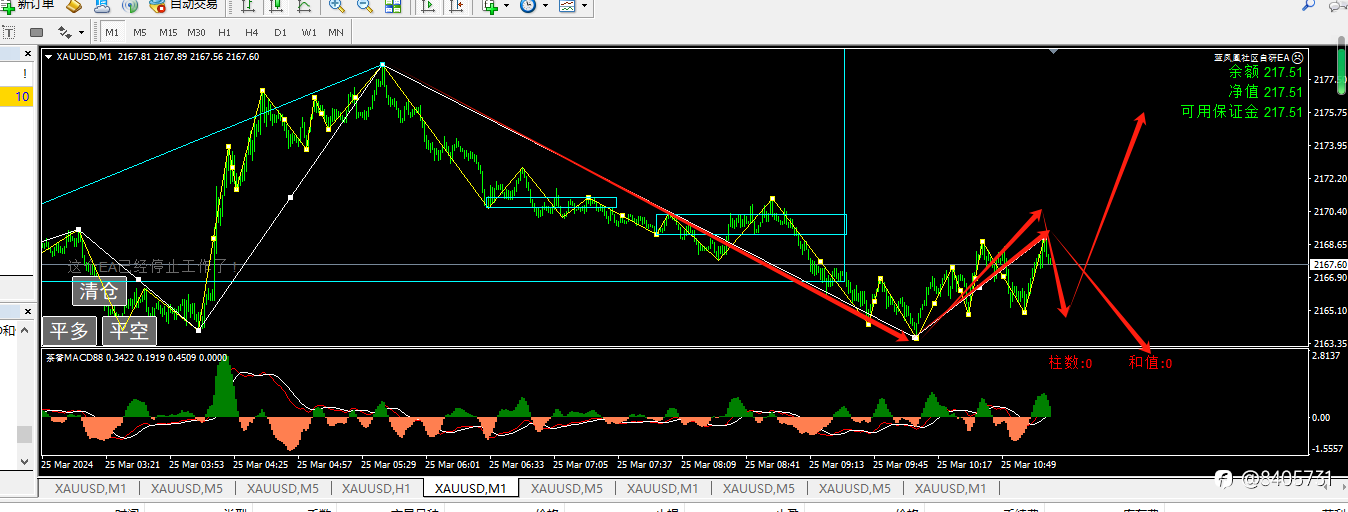Image resolution: width=1348 pixels, height=512 pixels.
Task: Open MetaEditor with the yellow book icon
Action: [72, 5]
